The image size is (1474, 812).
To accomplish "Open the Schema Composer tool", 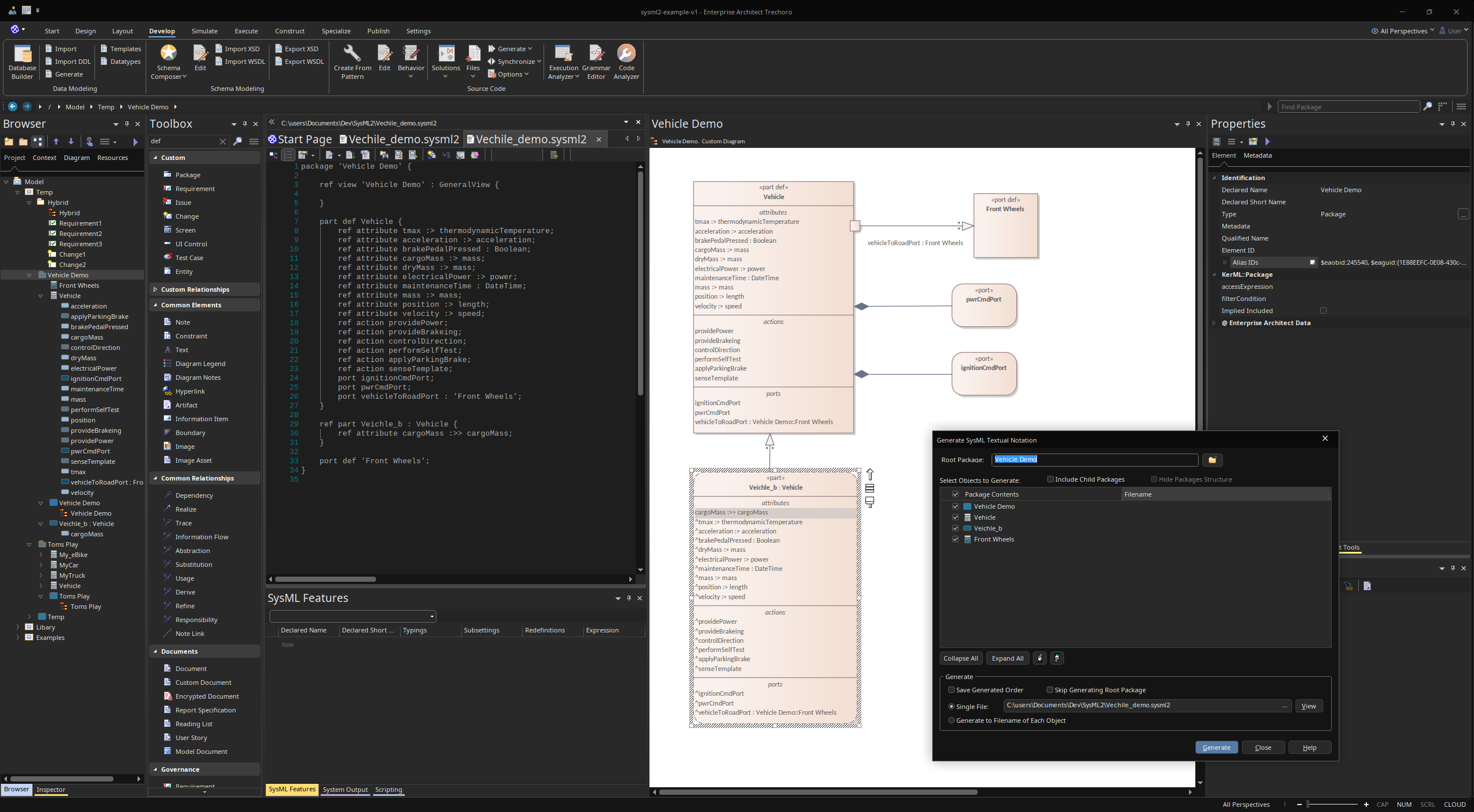I will coord(168,62).
